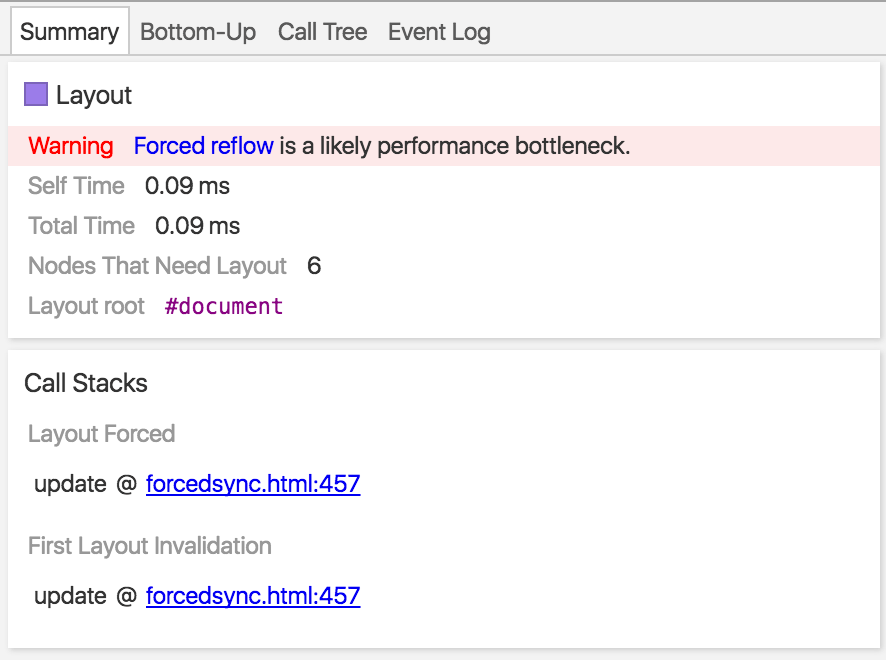886x660 pixels.
Task: Click the red Warning label
Action: point(71,146)
